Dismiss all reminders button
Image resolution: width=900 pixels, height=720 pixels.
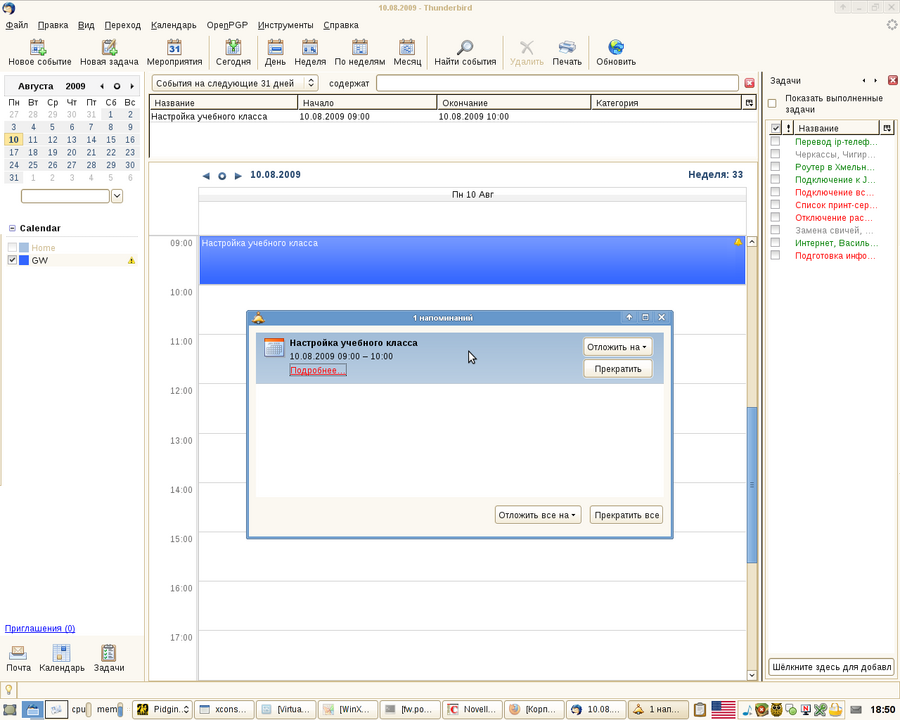[626, 515]
